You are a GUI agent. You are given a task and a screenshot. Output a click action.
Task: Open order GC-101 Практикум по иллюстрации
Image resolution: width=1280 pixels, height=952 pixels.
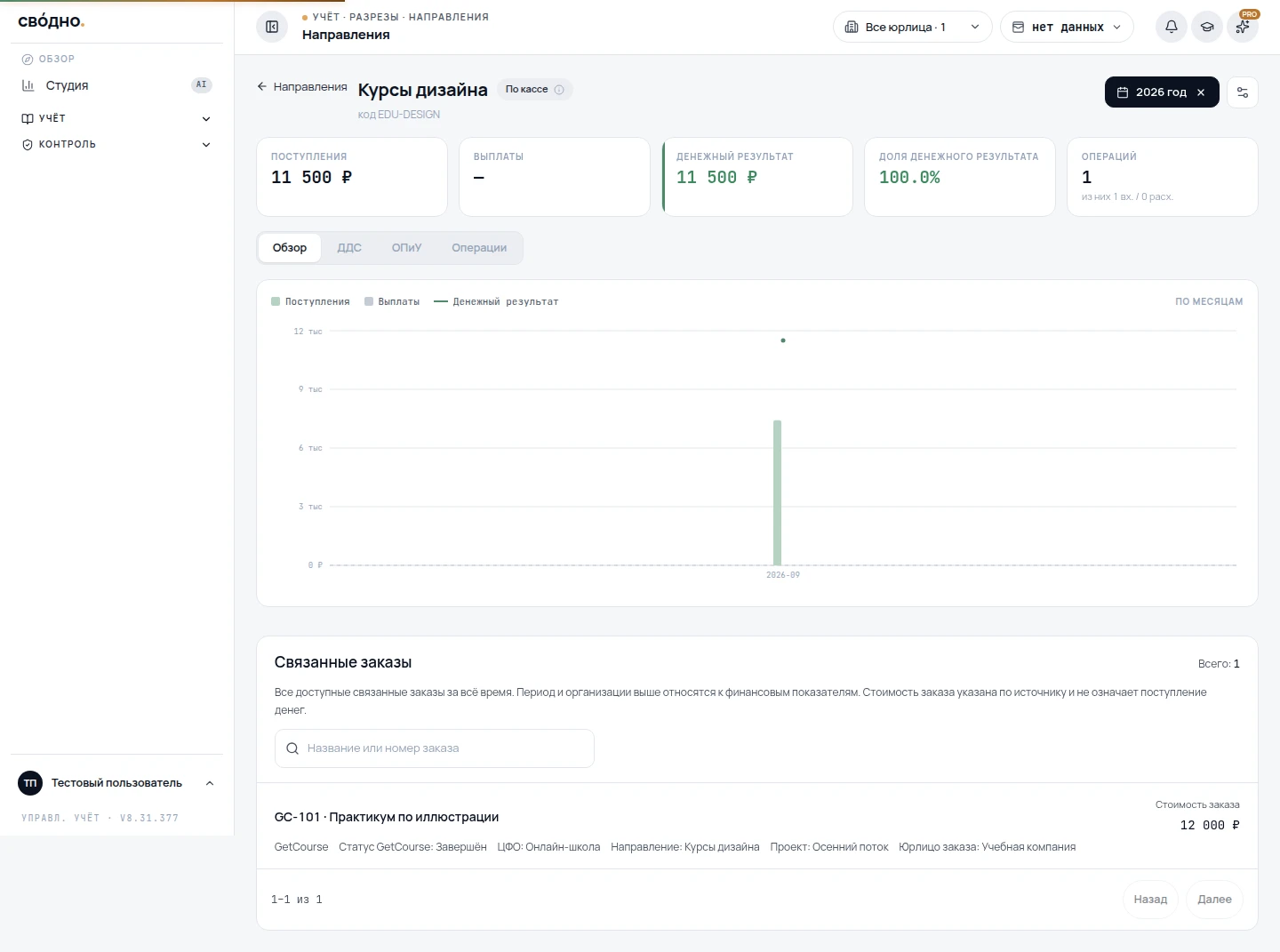pyautogui.click(x=387, y=817)
